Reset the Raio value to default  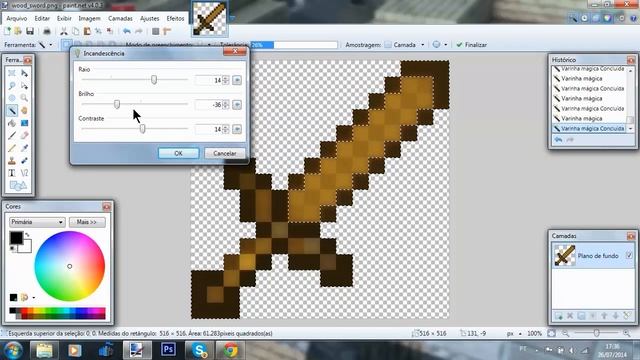[237, 80]
